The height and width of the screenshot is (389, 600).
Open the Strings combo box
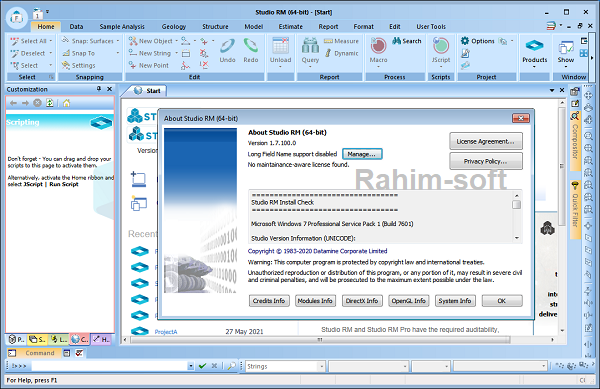(x=285, y=366)
